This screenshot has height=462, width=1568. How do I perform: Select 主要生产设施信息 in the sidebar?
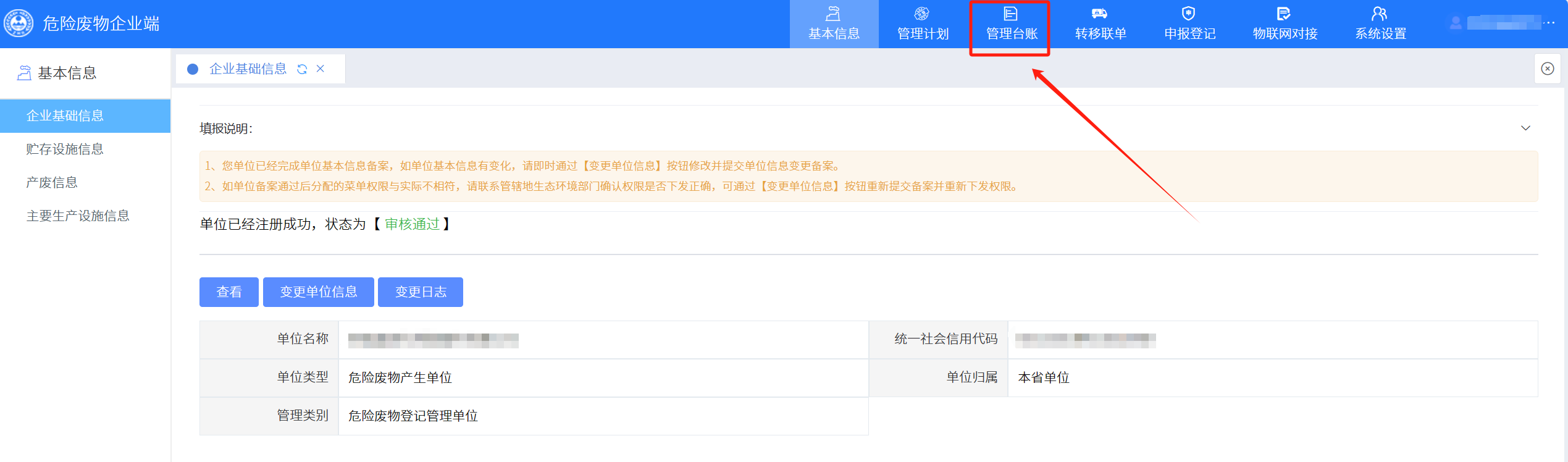click(x=85, y=216)
